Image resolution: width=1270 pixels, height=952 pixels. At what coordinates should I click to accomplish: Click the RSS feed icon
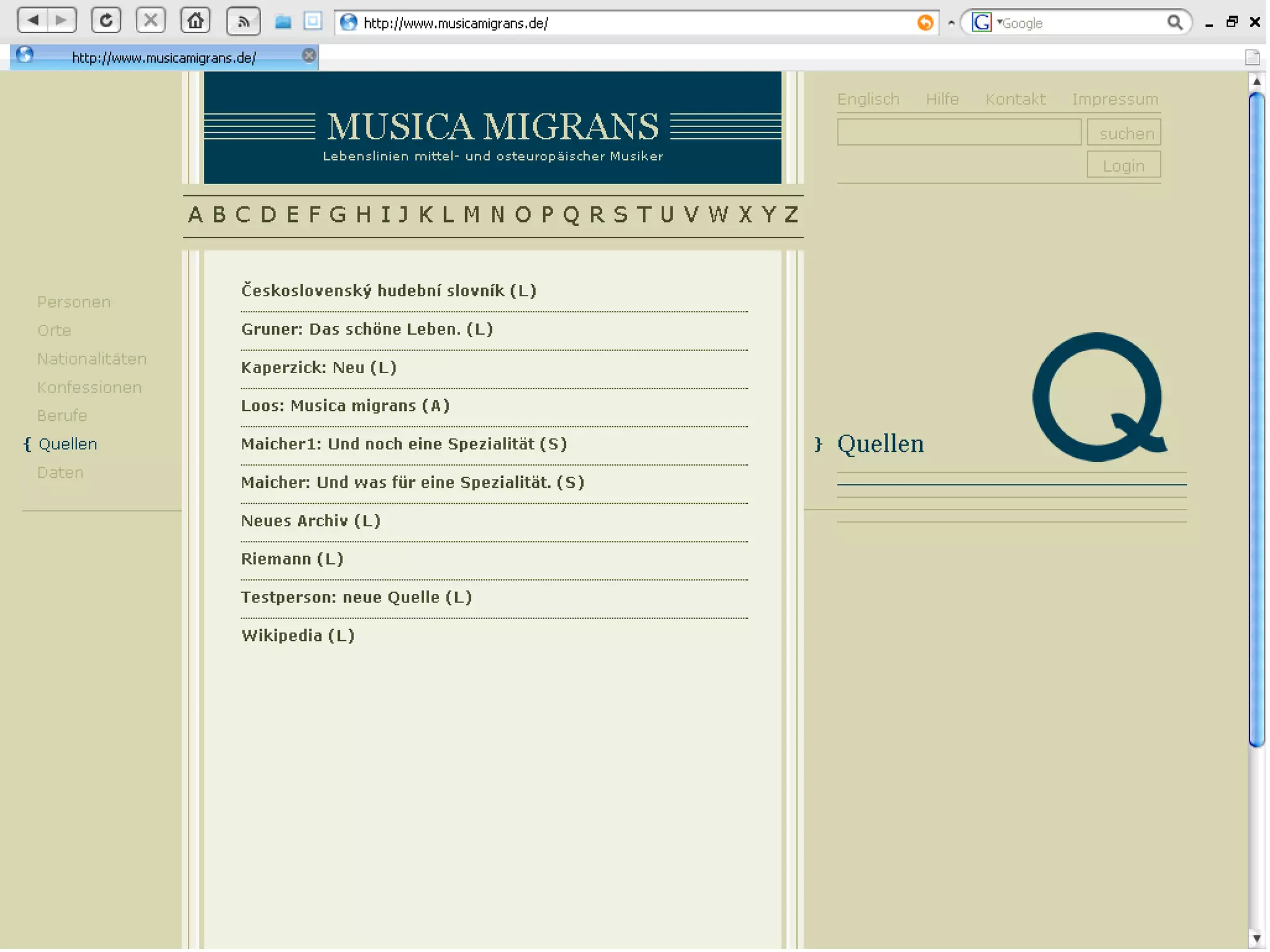(x=243, y=22)
